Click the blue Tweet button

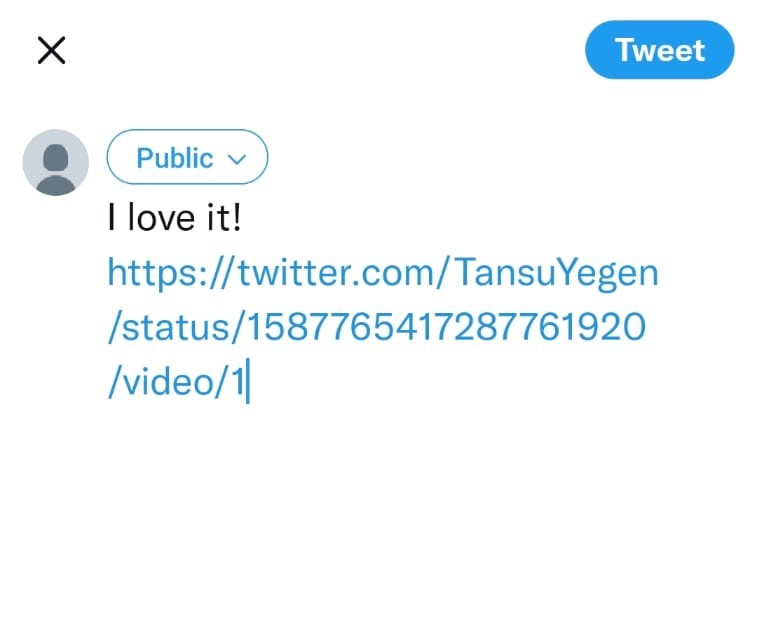click(x=659, y=50)
